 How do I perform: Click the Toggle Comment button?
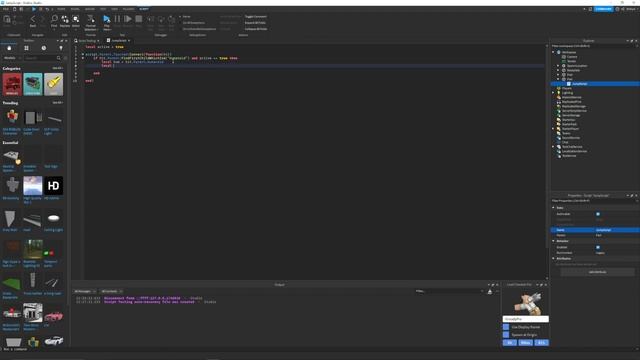[256, 17]
